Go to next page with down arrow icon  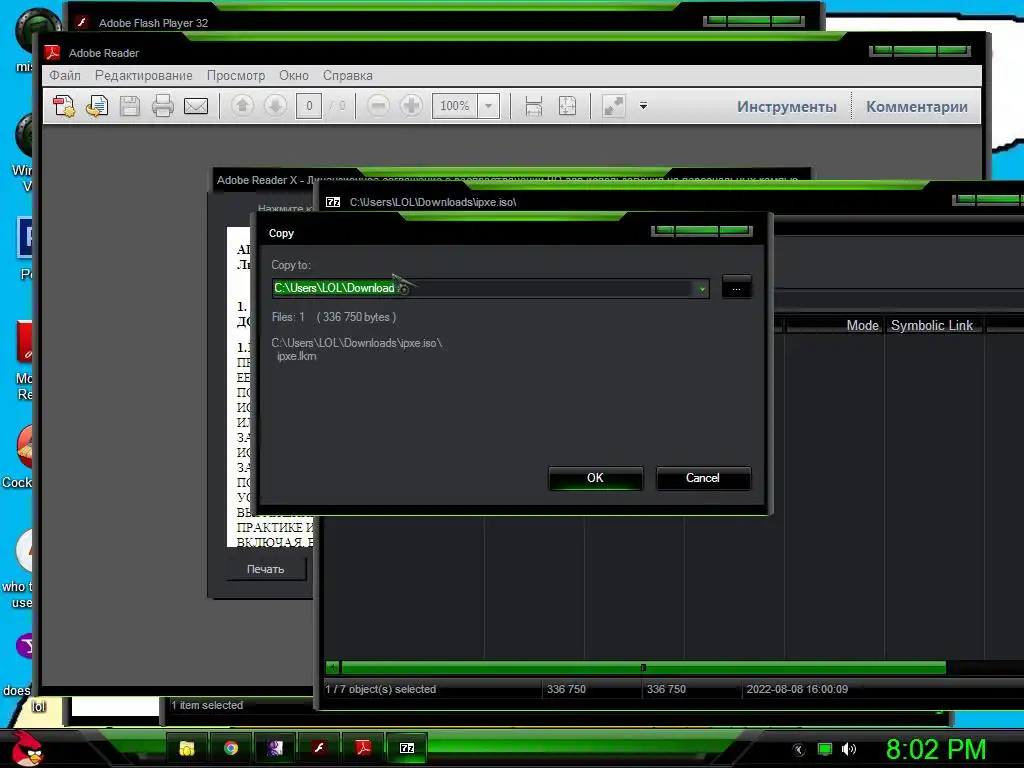(x=276, y=105)
